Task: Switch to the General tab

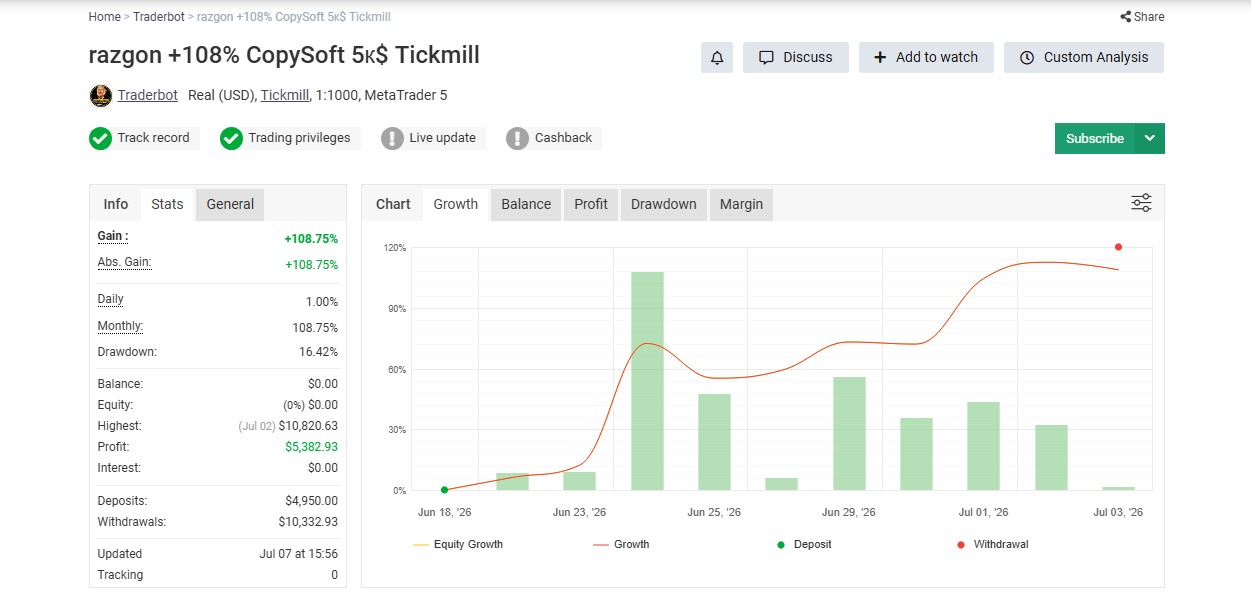Action: coord(230,204)
